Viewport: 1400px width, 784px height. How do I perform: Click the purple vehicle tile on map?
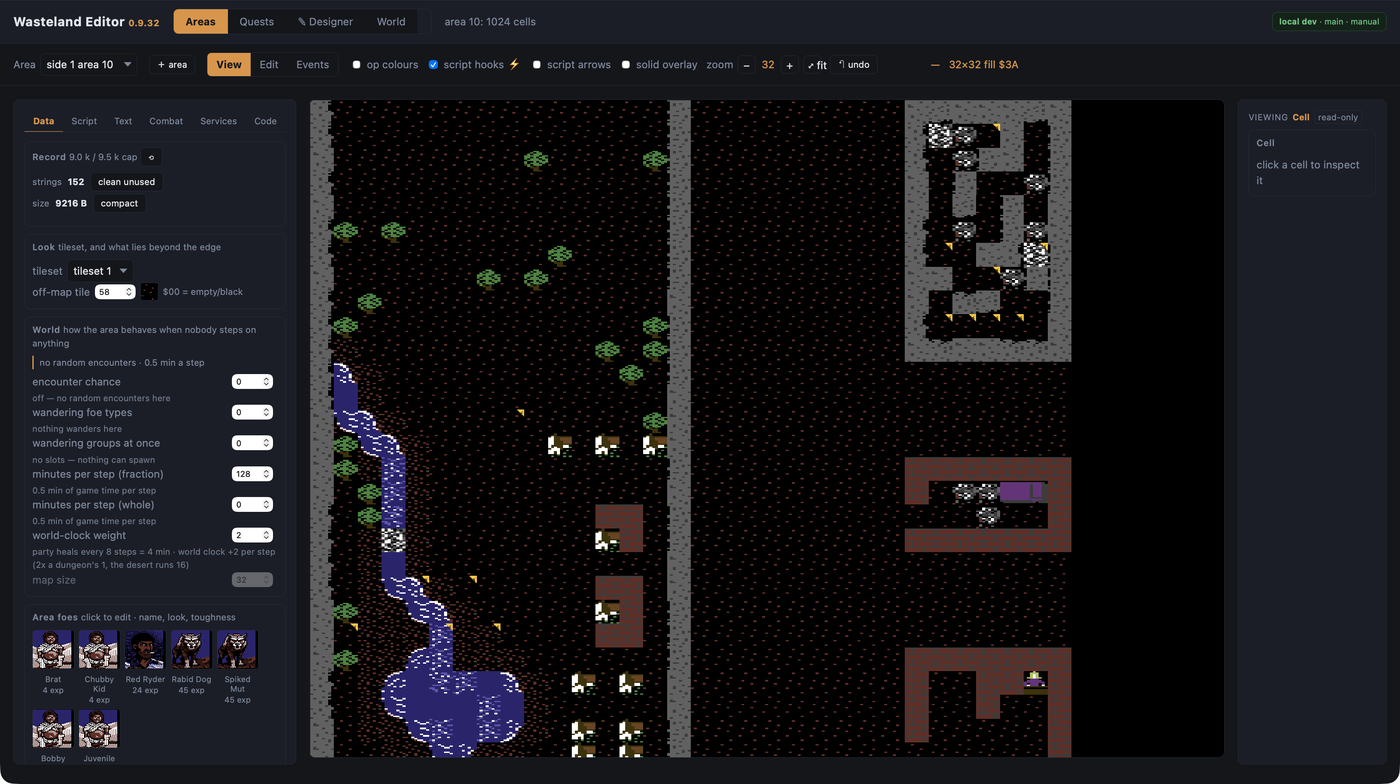(x=1022, y=491)
